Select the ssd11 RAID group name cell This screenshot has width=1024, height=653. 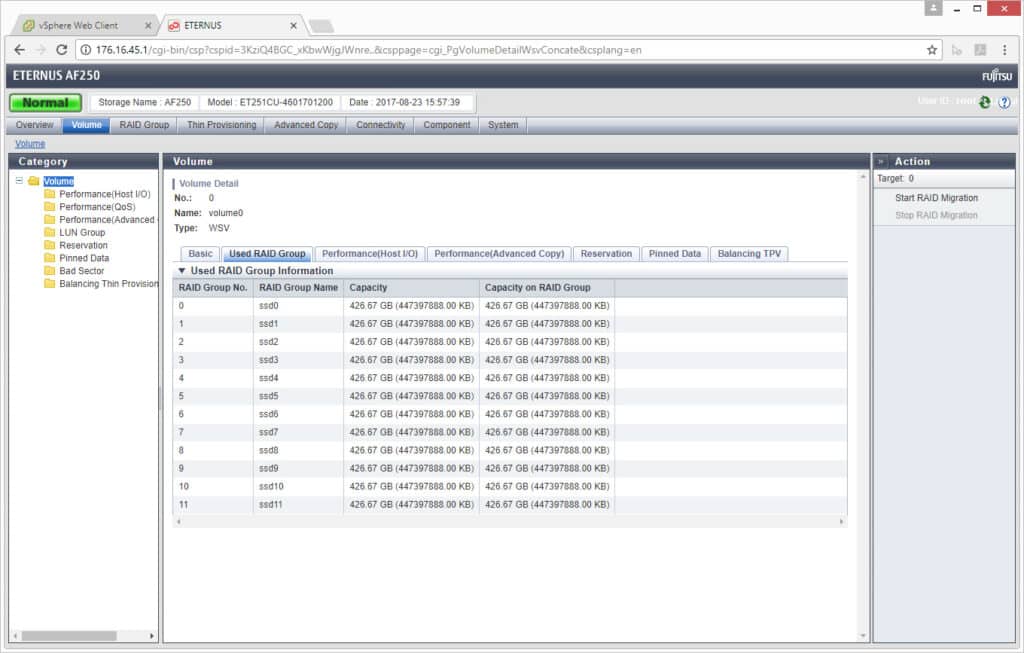point(298,504)
